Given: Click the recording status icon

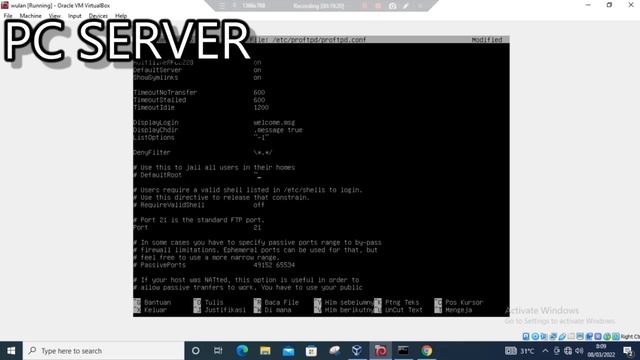Looking at the screenshot, I should click(x=589, y=336).
